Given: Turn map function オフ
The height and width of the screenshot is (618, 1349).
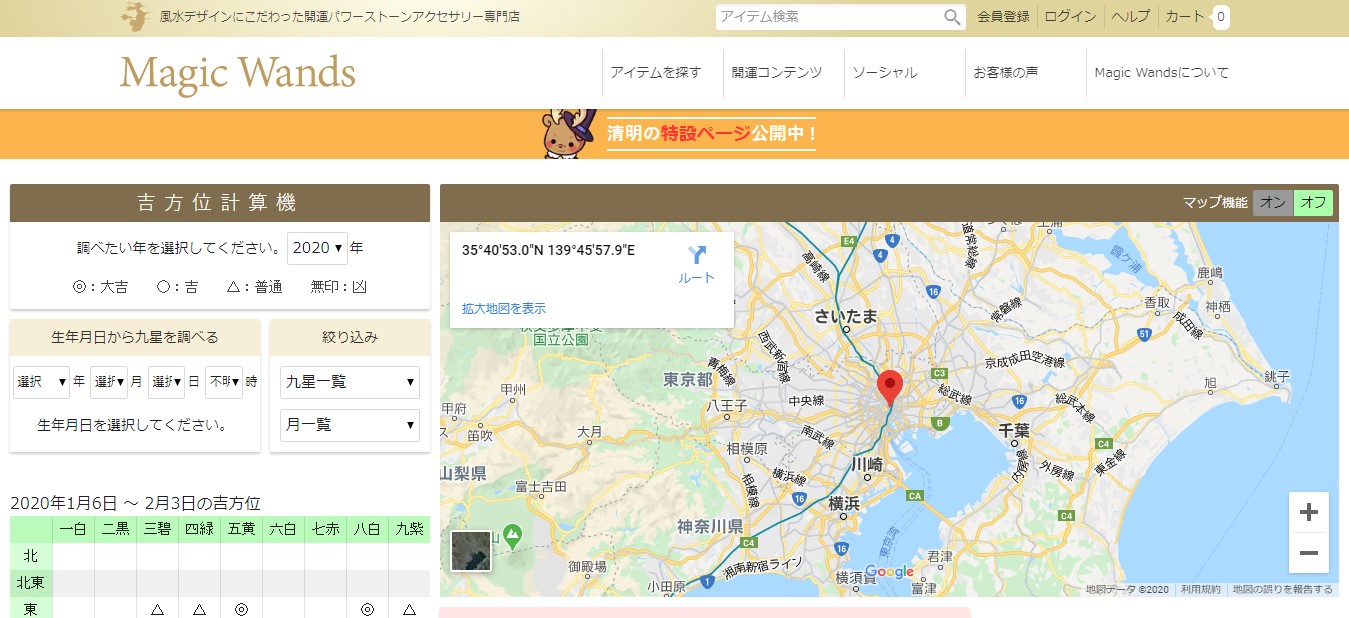Looking at the screenshot, I should point(1313,203).
